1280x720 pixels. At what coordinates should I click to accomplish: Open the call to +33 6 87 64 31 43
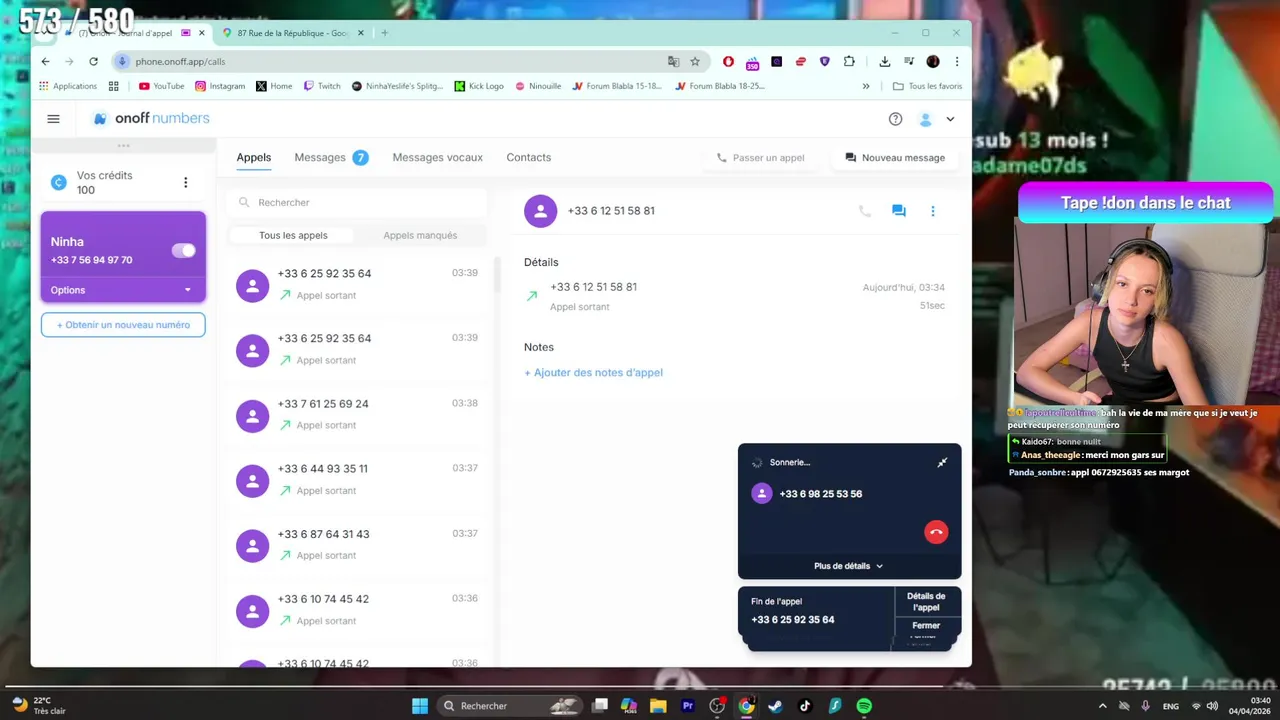point(357,545)
